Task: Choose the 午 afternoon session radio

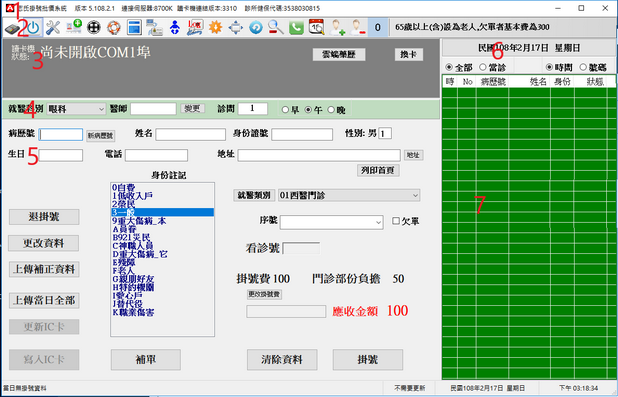Action: (308, 110)
